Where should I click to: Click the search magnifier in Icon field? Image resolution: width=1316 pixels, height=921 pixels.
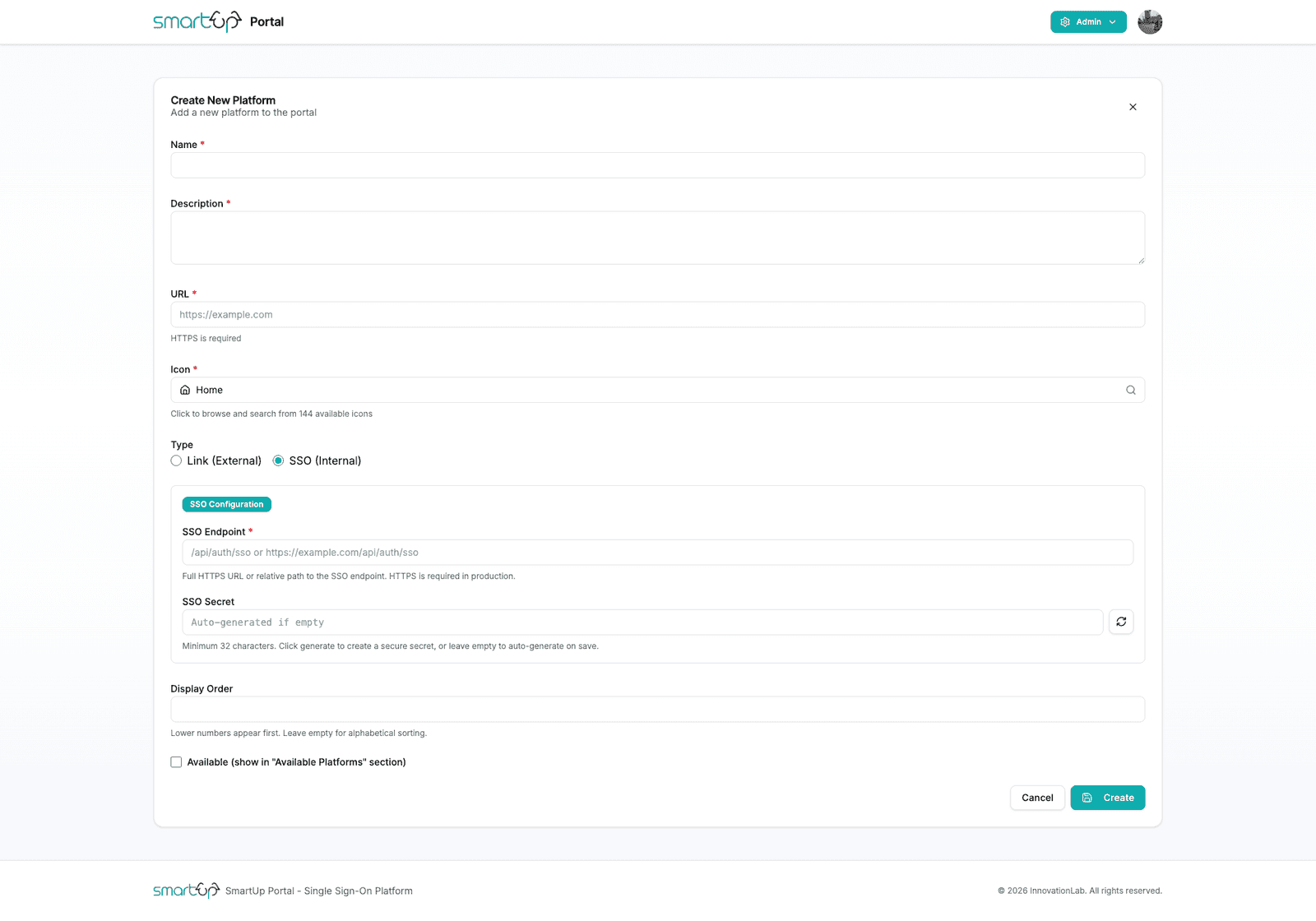1131,390
